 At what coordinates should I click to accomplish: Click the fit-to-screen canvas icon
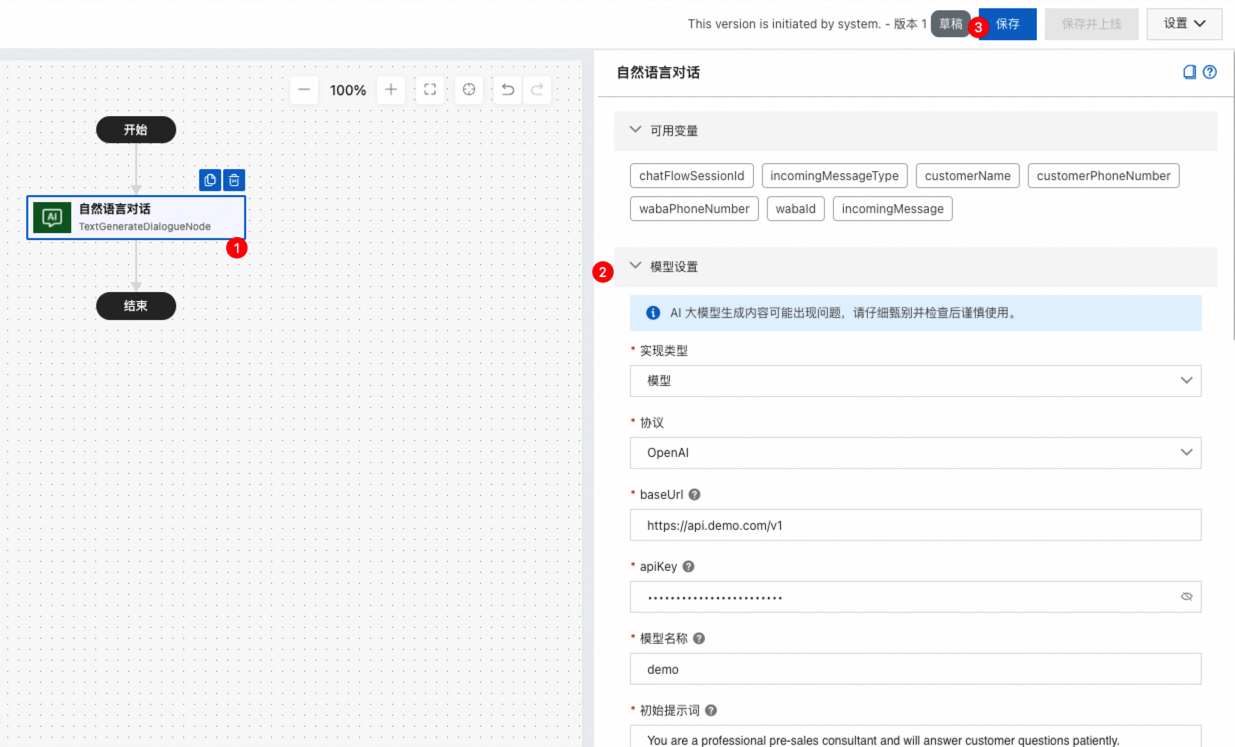click(430, 90)
